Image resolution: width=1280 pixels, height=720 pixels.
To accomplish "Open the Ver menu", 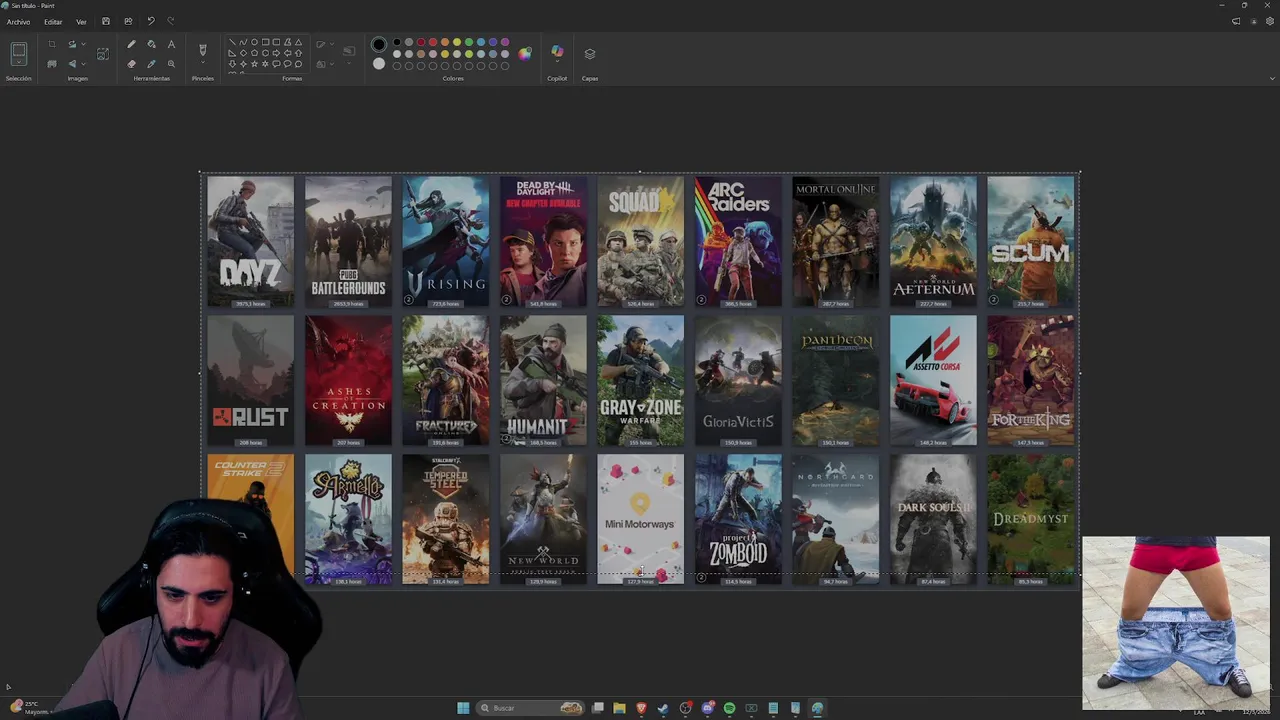I will [x=81, y=22].
